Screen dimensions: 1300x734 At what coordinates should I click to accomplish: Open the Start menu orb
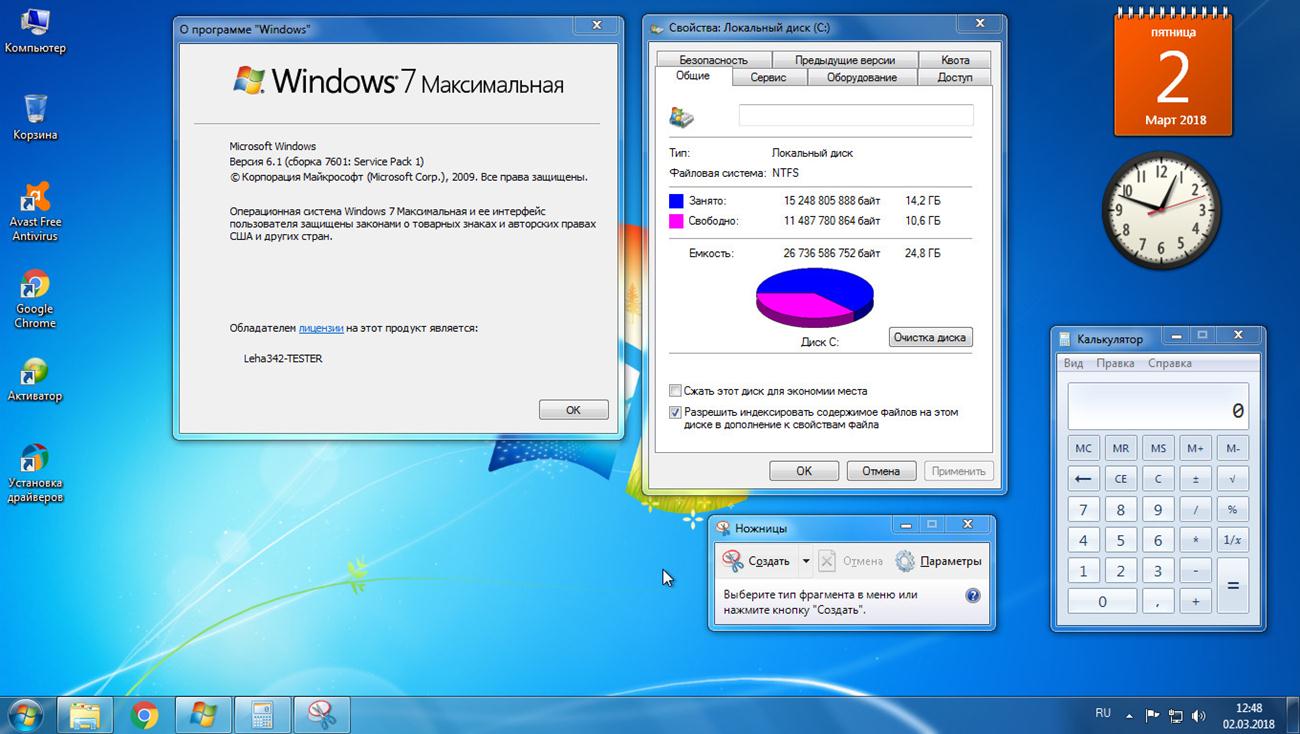[x=26, y=714]
